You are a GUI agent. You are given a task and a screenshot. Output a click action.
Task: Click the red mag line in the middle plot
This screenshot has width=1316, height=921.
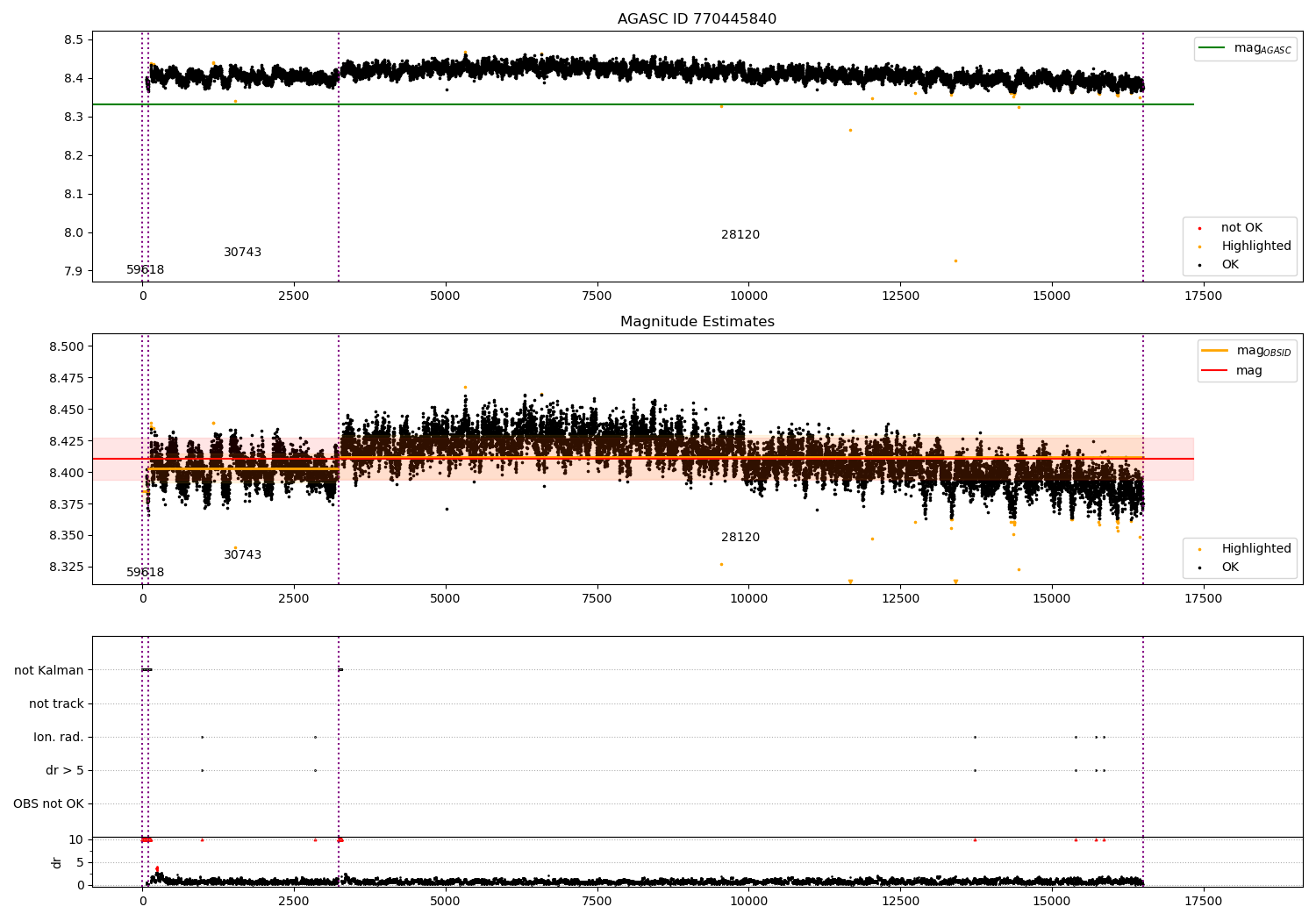(x=643, y=459)
